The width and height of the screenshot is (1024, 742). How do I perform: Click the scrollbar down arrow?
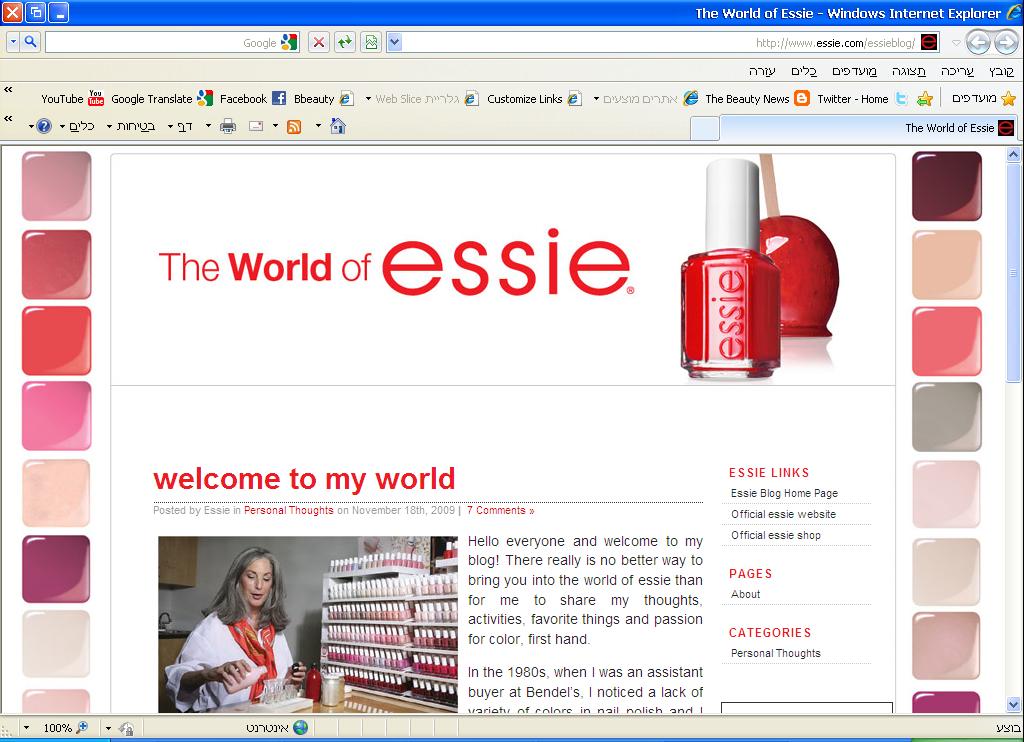1013,704
